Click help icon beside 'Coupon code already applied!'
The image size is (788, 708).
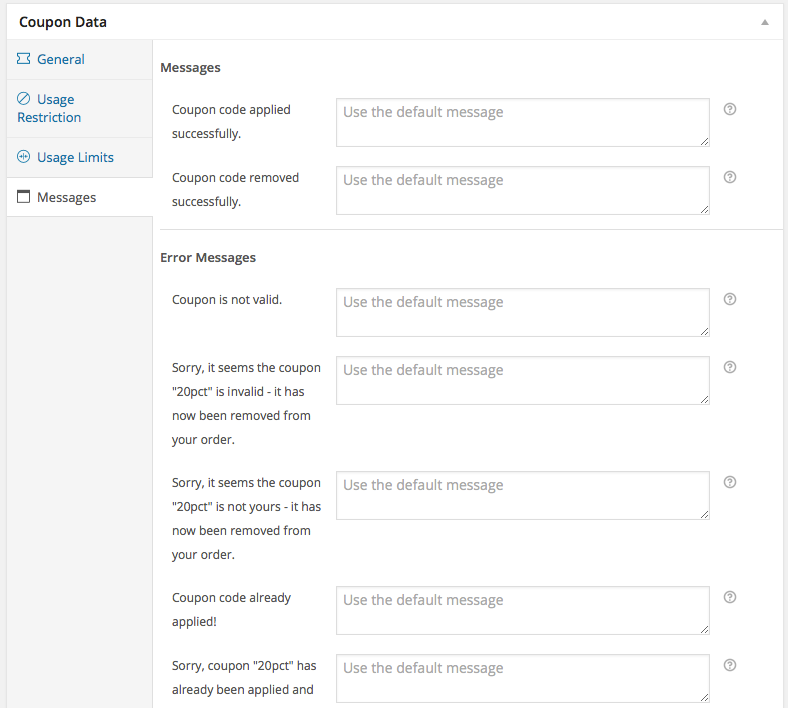[x=730, y=597]
